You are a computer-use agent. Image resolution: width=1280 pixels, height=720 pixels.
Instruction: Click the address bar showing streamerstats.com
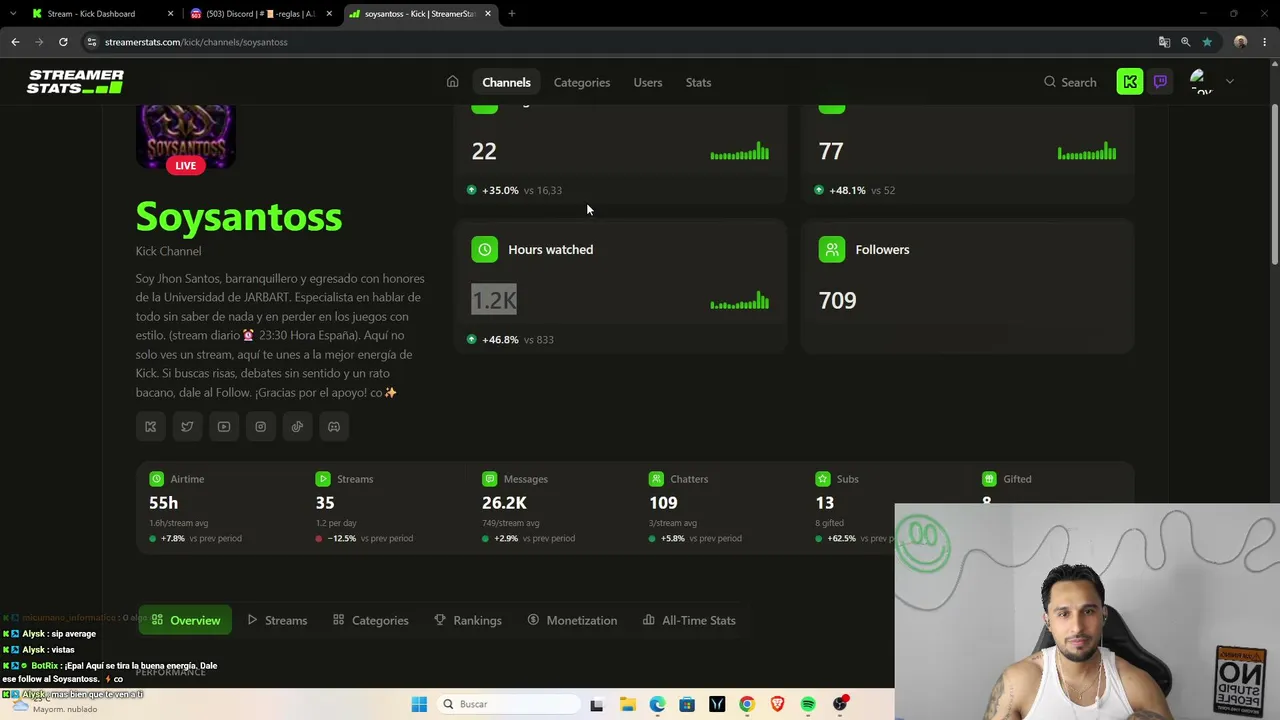[620, 42]
